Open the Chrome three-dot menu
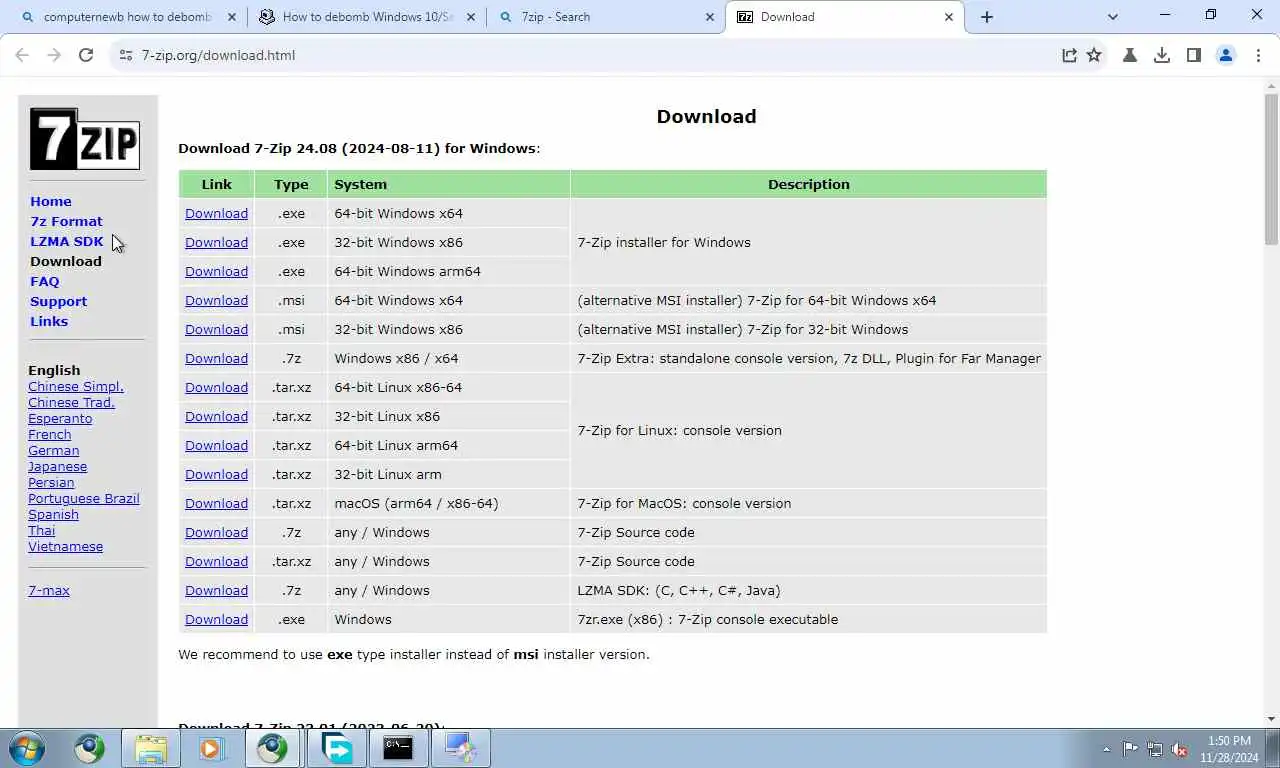The width and height of the screenshot is (1280, 768). point(1258,55)
